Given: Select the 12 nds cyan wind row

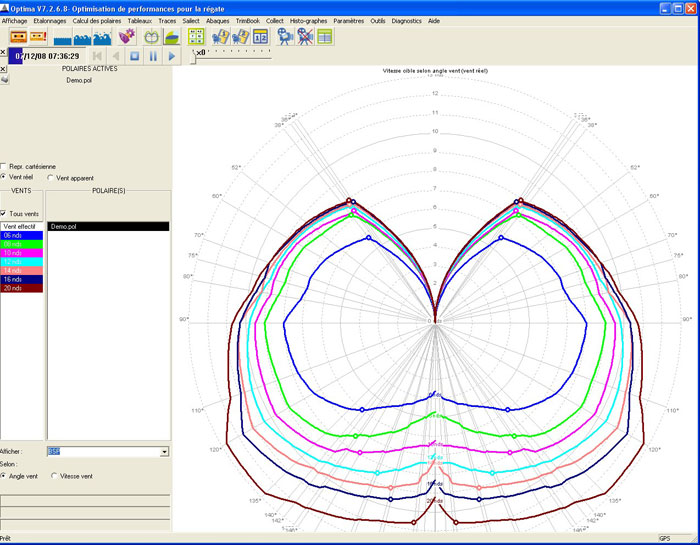Looking at the screenshot, I should point(21,262).
